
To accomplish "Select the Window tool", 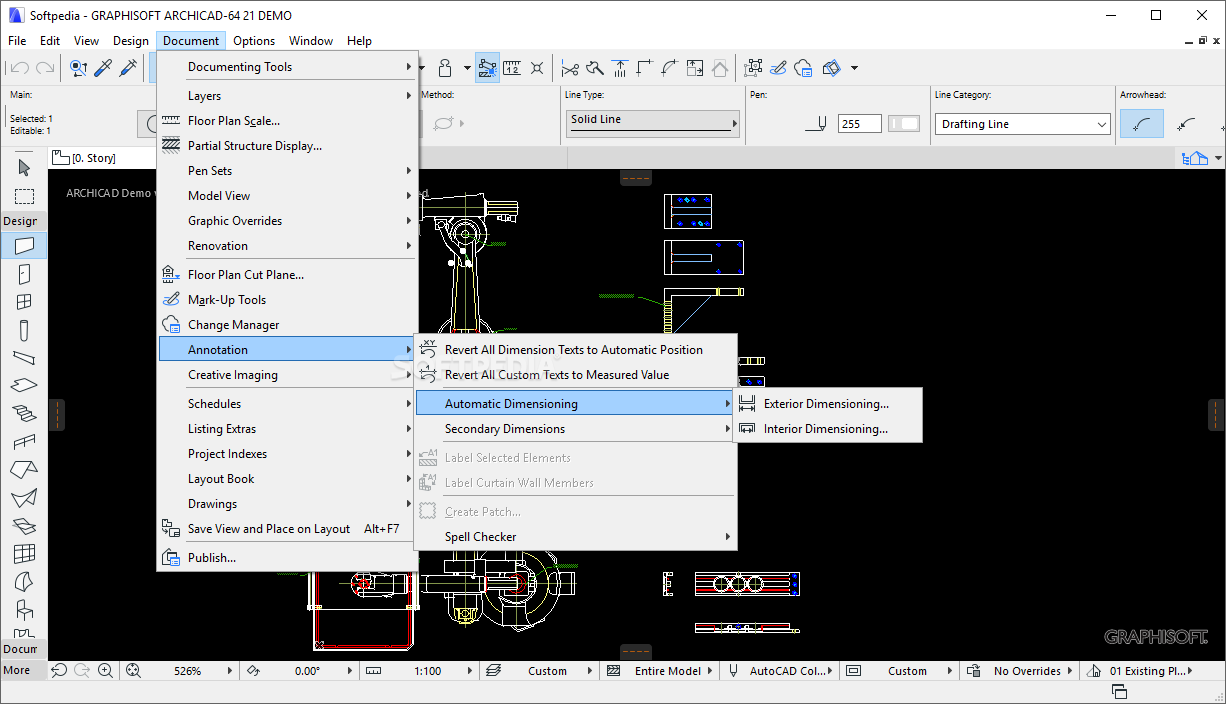I will 24,301.
